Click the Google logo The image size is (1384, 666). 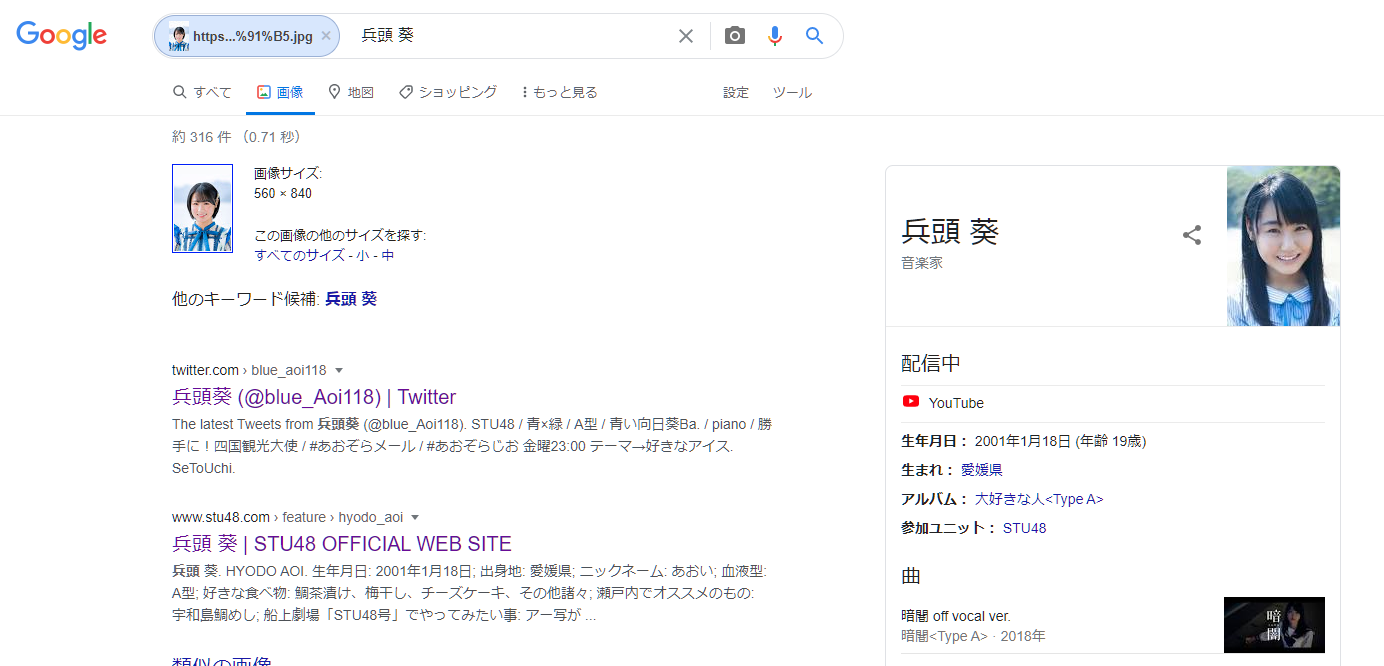(61, 35)
